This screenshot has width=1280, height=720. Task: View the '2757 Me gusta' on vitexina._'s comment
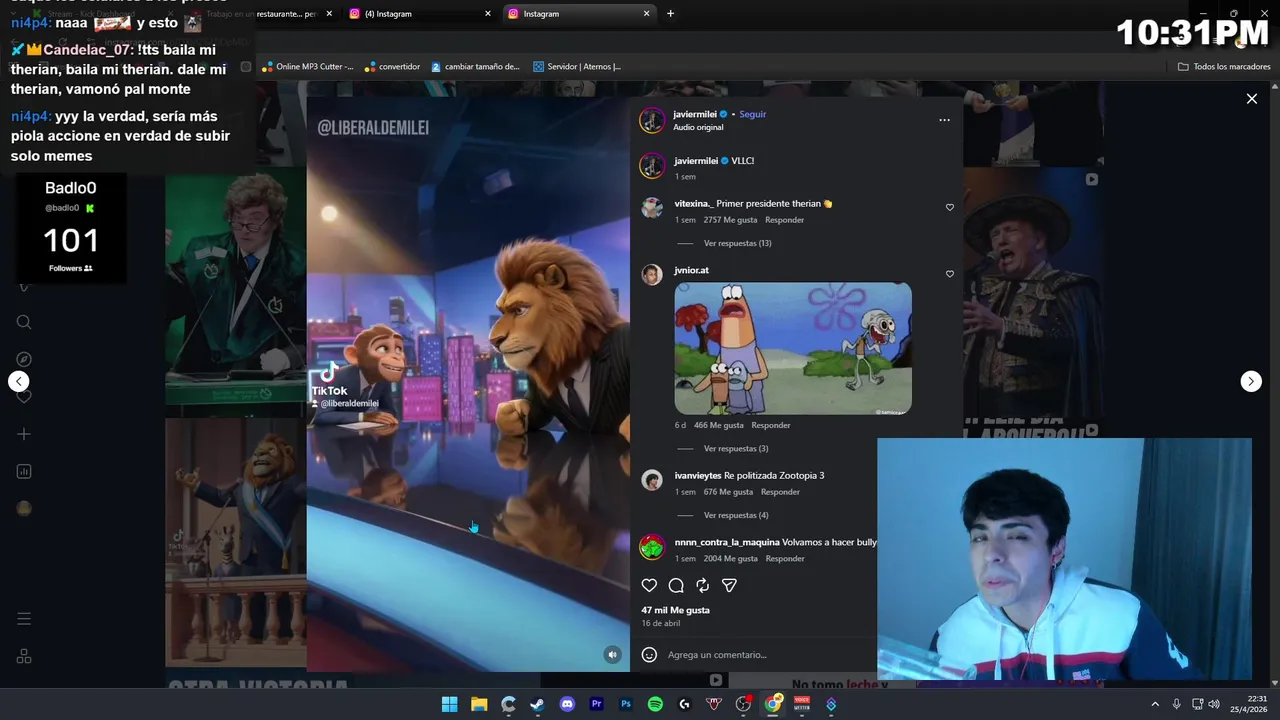730,220
